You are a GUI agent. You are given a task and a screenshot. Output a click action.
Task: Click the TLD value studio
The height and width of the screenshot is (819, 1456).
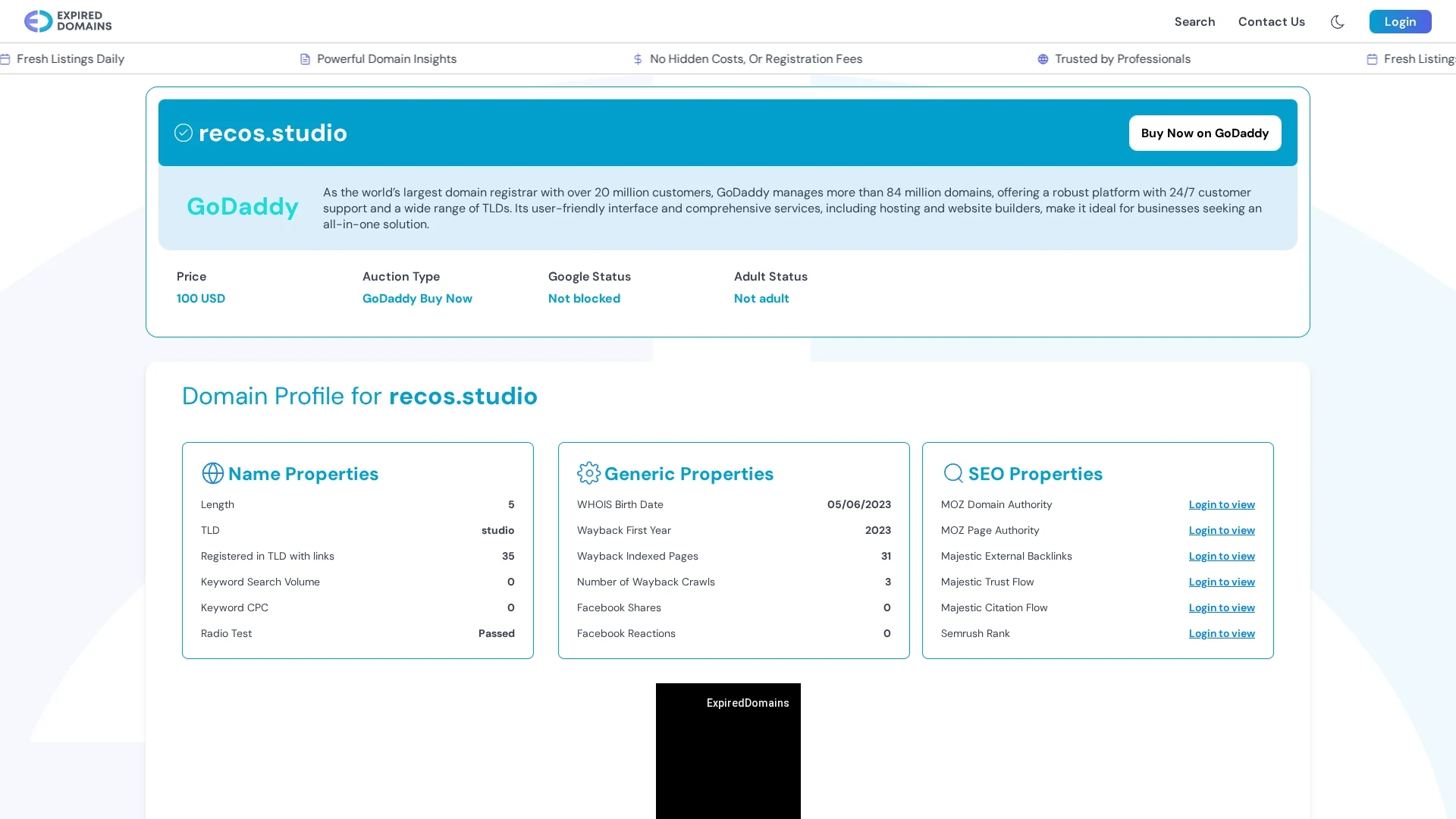(x=497, y=531)
